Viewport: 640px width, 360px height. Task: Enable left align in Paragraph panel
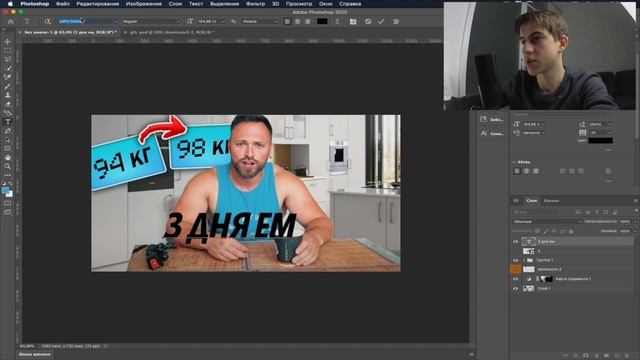point(517,171)
